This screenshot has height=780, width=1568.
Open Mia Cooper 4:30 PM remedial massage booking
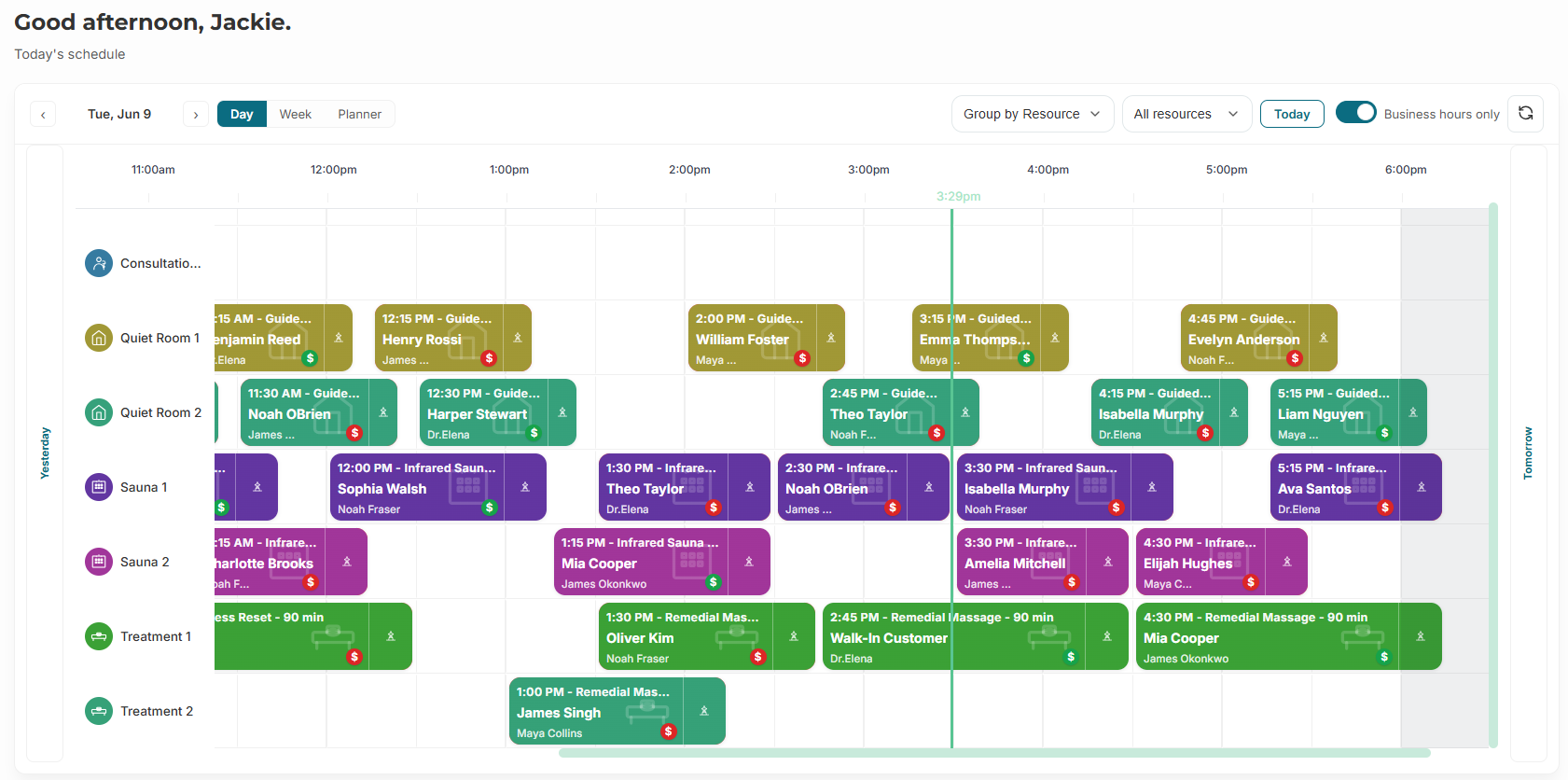1288,636
